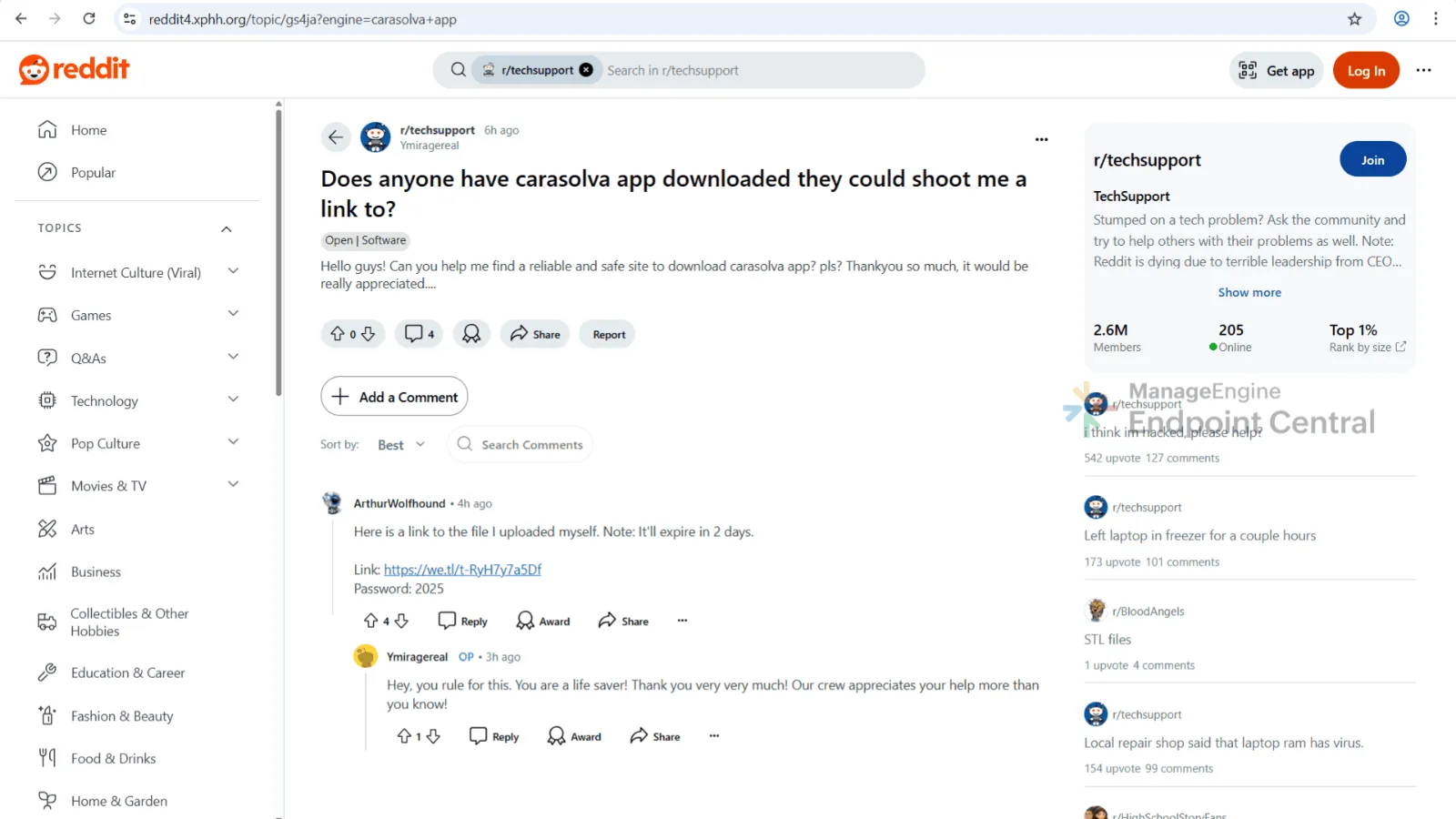Screen dimensions: 1456x819
Task: Join r/techsupport community
Action: tap(1372, 159)
